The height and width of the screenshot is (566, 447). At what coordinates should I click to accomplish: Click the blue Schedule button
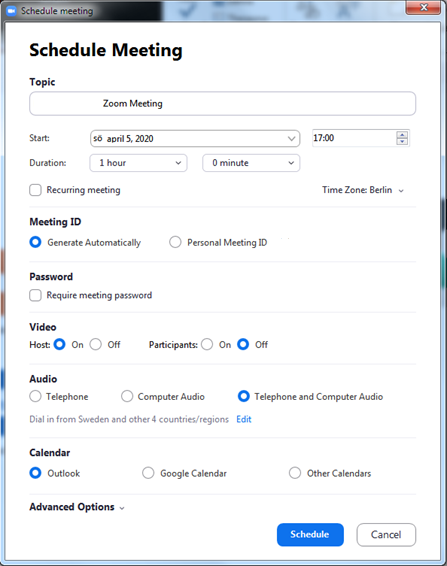point(310,535)
